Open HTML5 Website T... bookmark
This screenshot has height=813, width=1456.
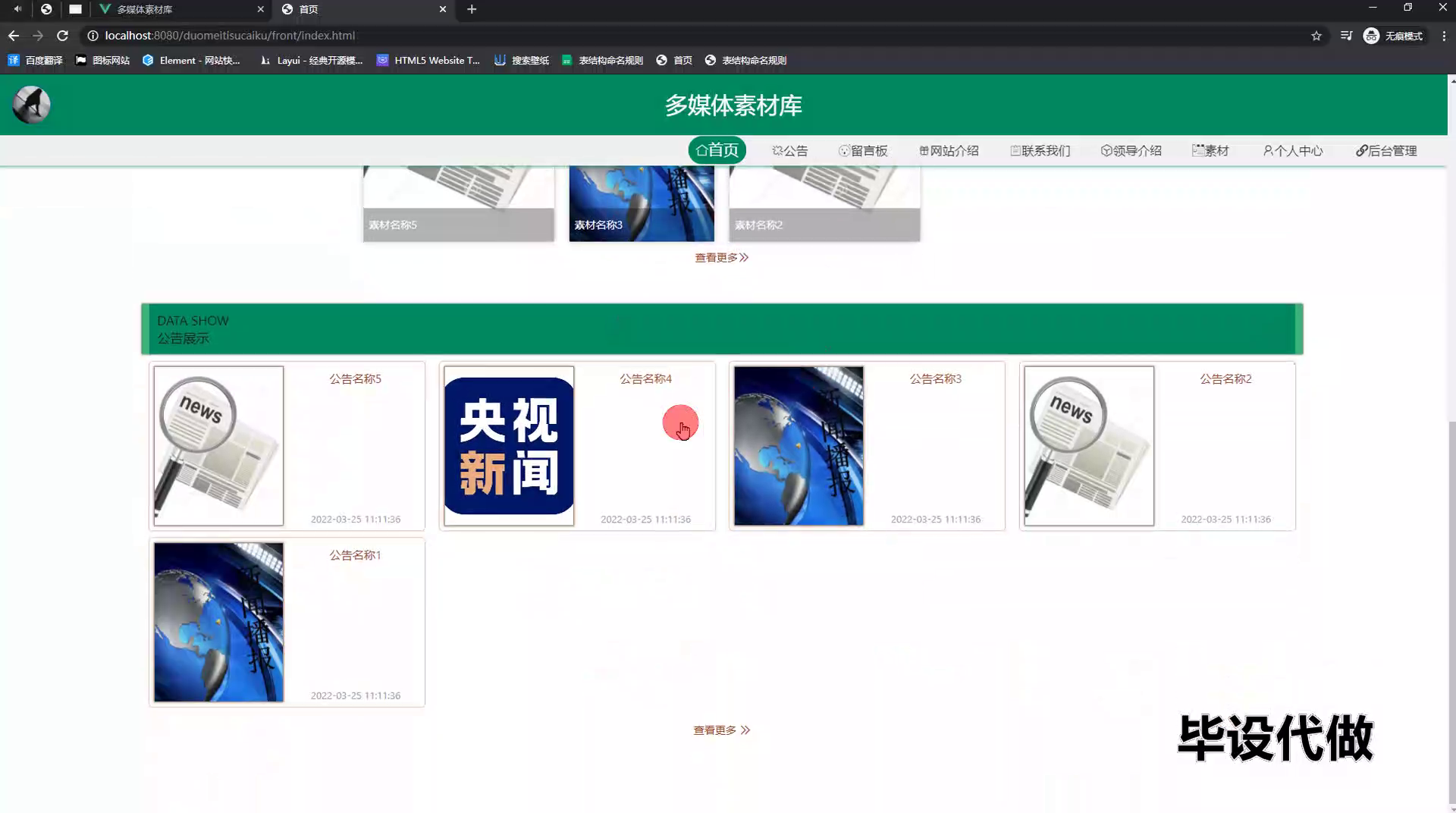click(x=428, y=60)
